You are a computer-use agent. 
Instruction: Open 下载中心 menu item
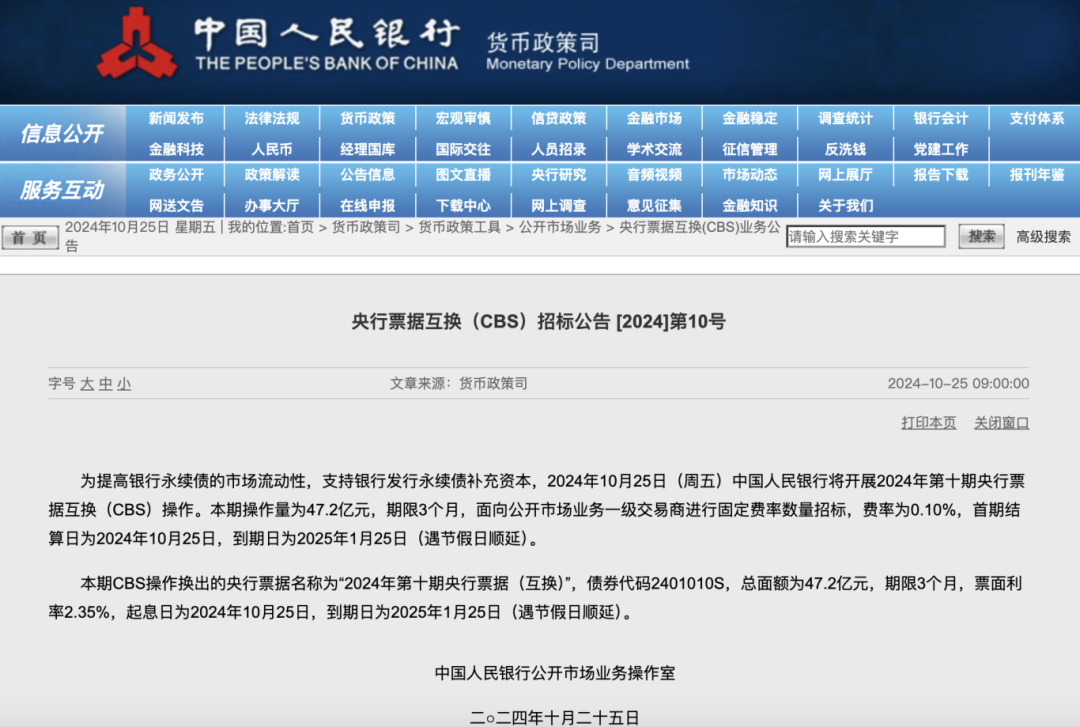point(464,206)
